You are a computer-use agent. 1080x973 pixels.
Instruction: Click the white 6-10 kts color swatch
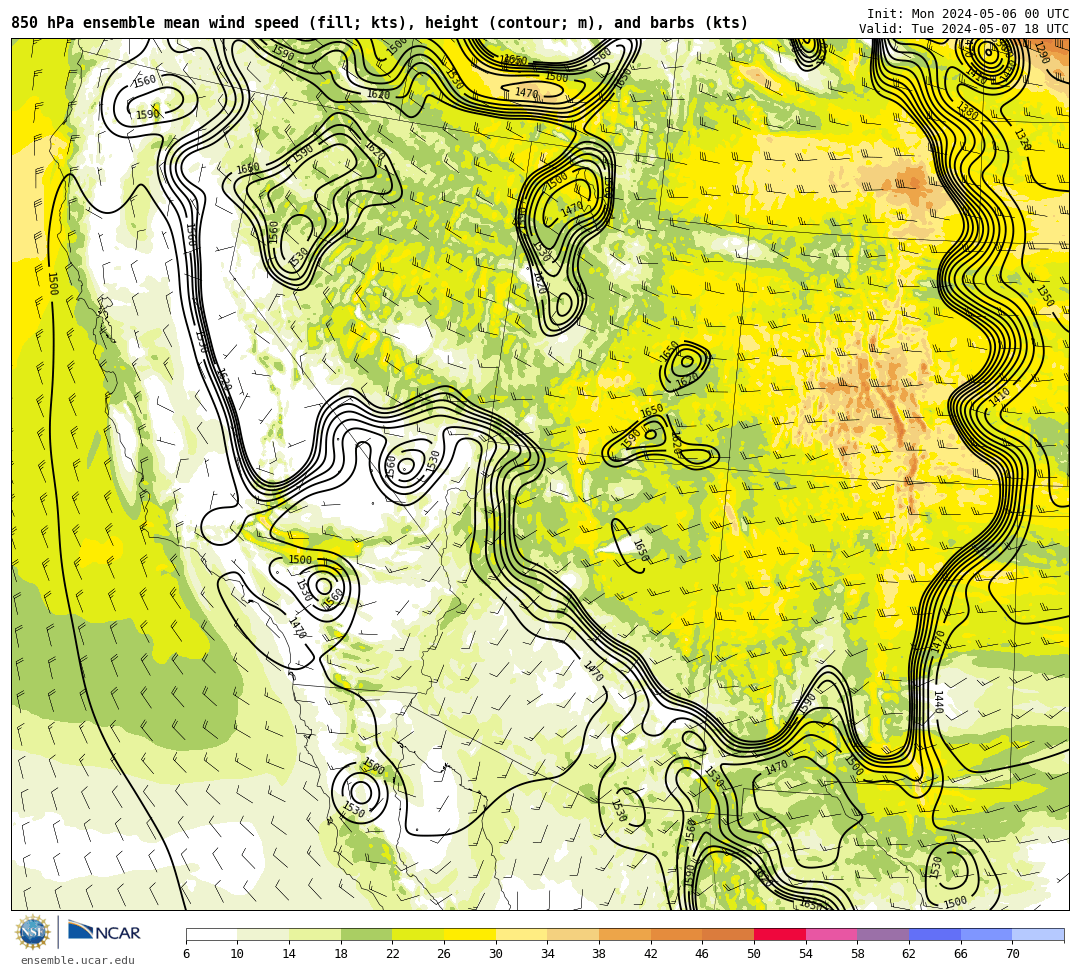click(212, 934)
